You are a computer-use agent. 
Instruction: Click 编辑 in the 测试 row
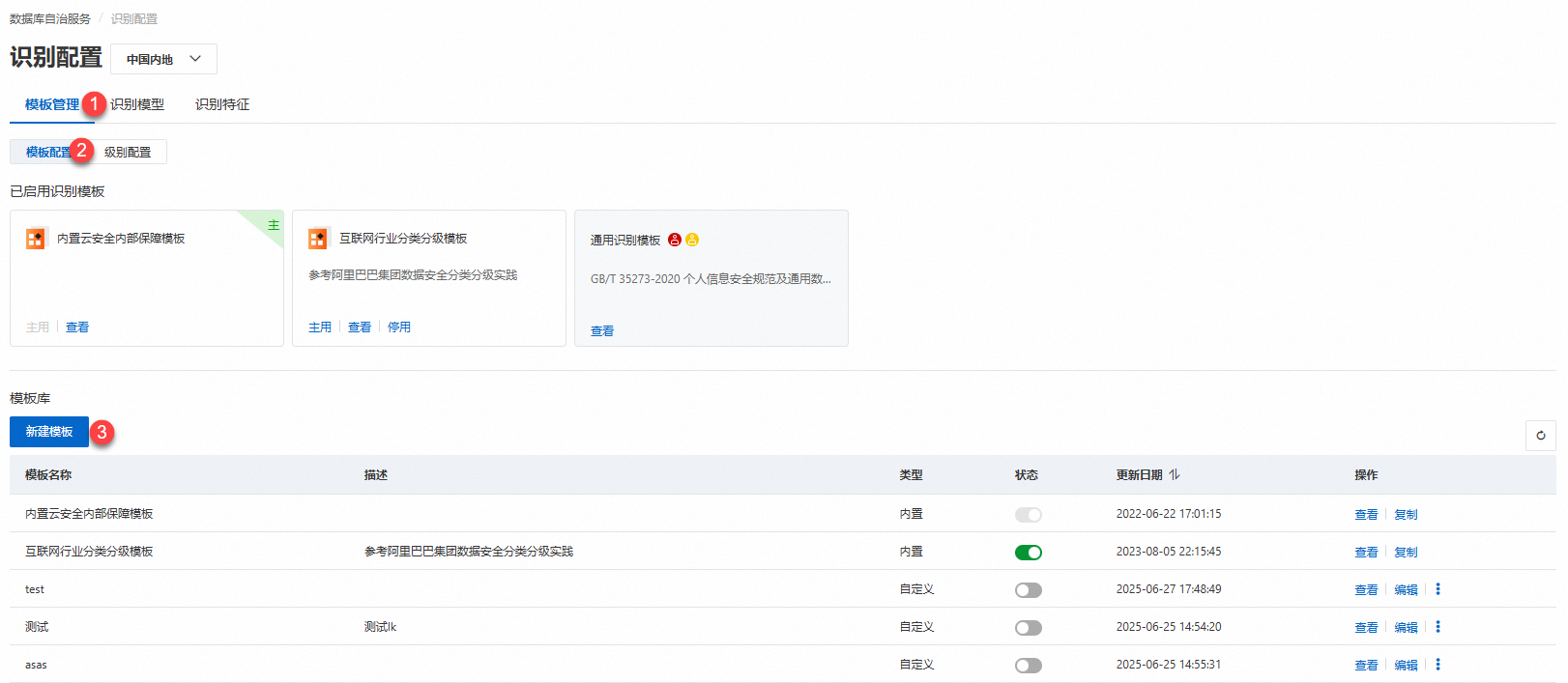[1406, 628]
